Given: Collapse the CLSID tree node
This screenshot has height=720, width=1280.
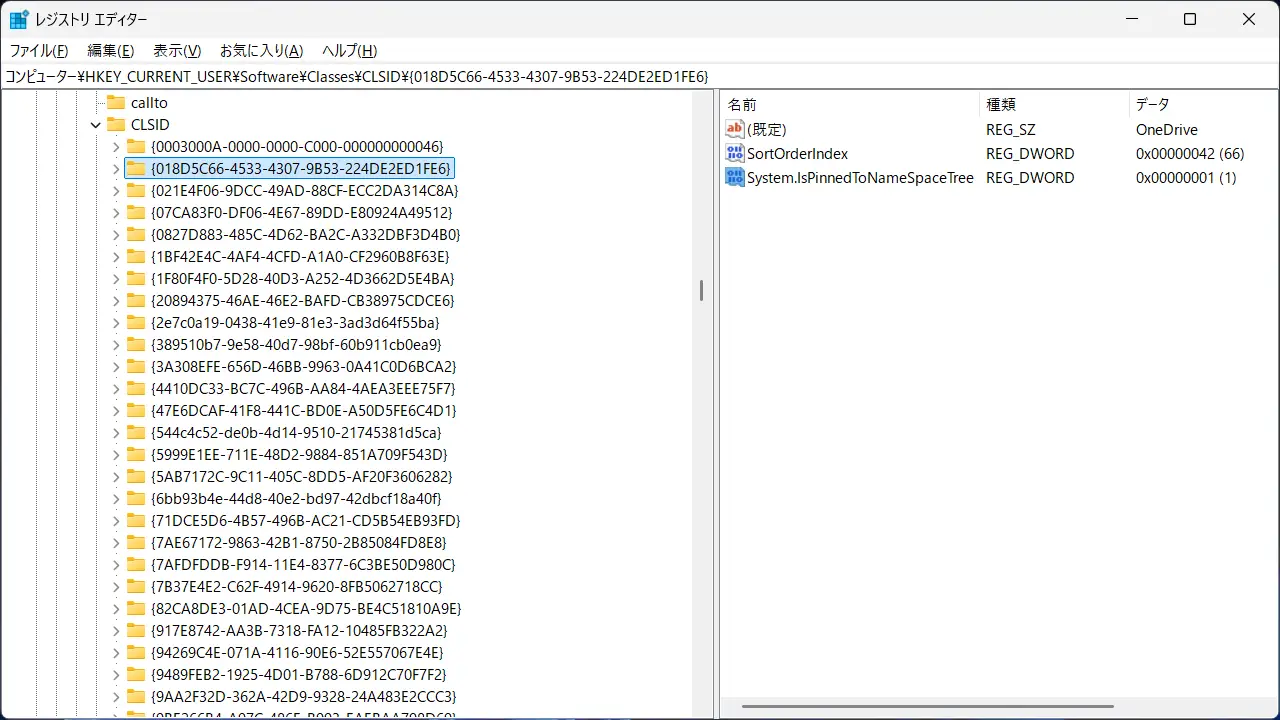Looking at the screenshot, I should tap(96, 125).
